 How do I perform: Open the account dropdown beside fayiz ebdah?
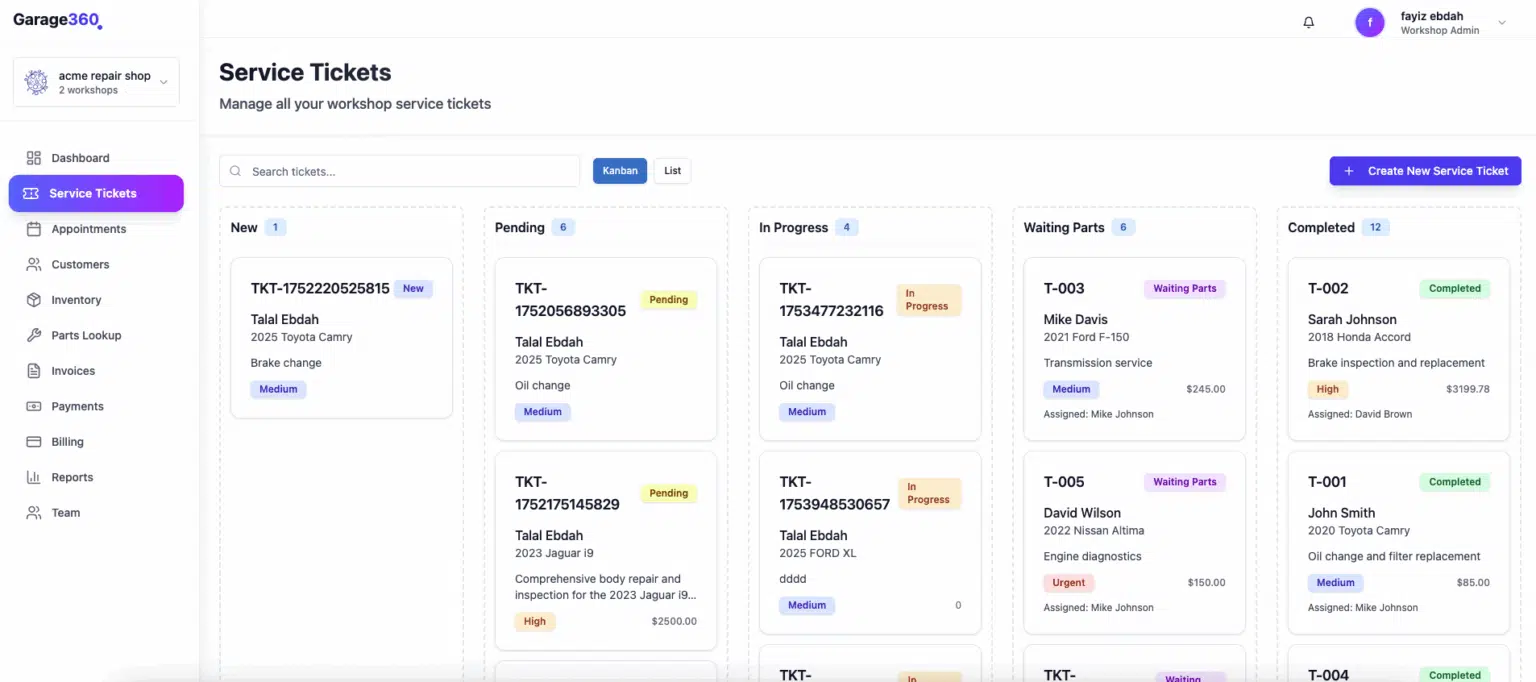pos(1500,21)
